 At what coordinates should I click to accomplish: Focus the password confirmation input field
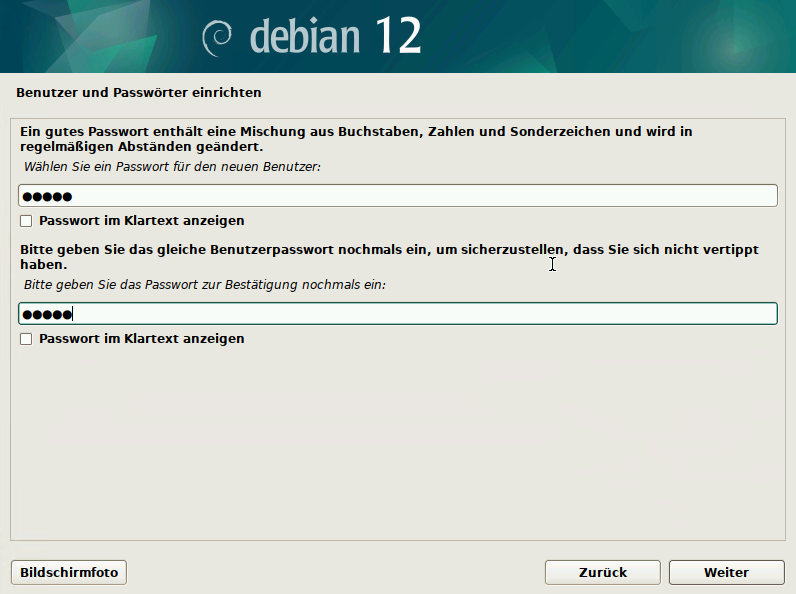(397, 314)
